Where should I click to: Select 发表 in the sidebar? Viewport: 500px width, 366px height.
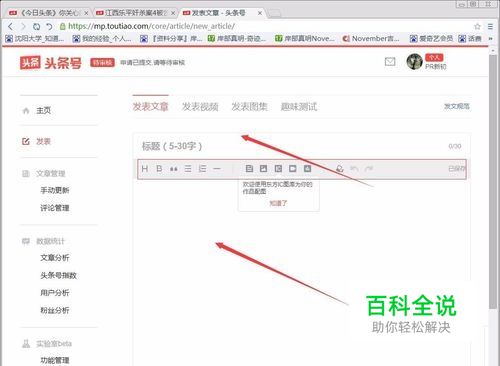click(43, 141)
